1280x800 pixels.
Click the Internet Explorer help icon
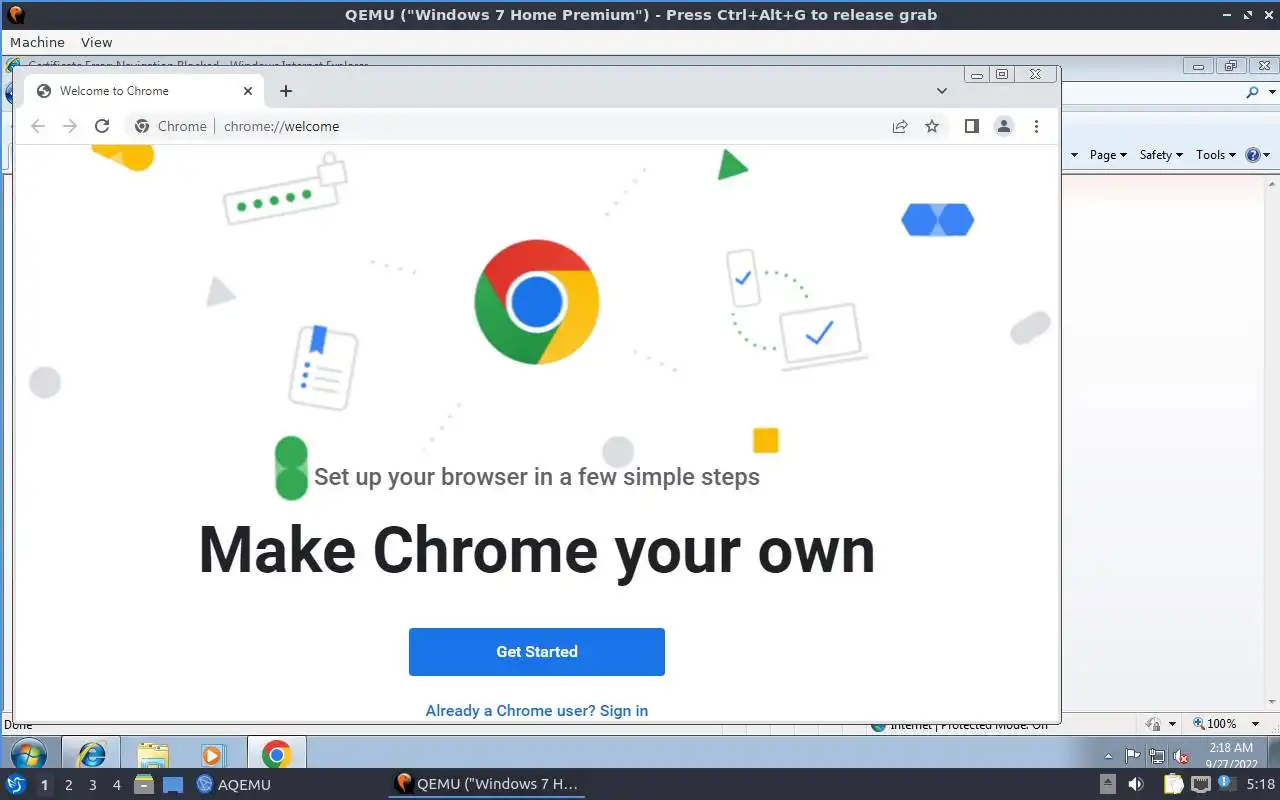[1252, 155]
